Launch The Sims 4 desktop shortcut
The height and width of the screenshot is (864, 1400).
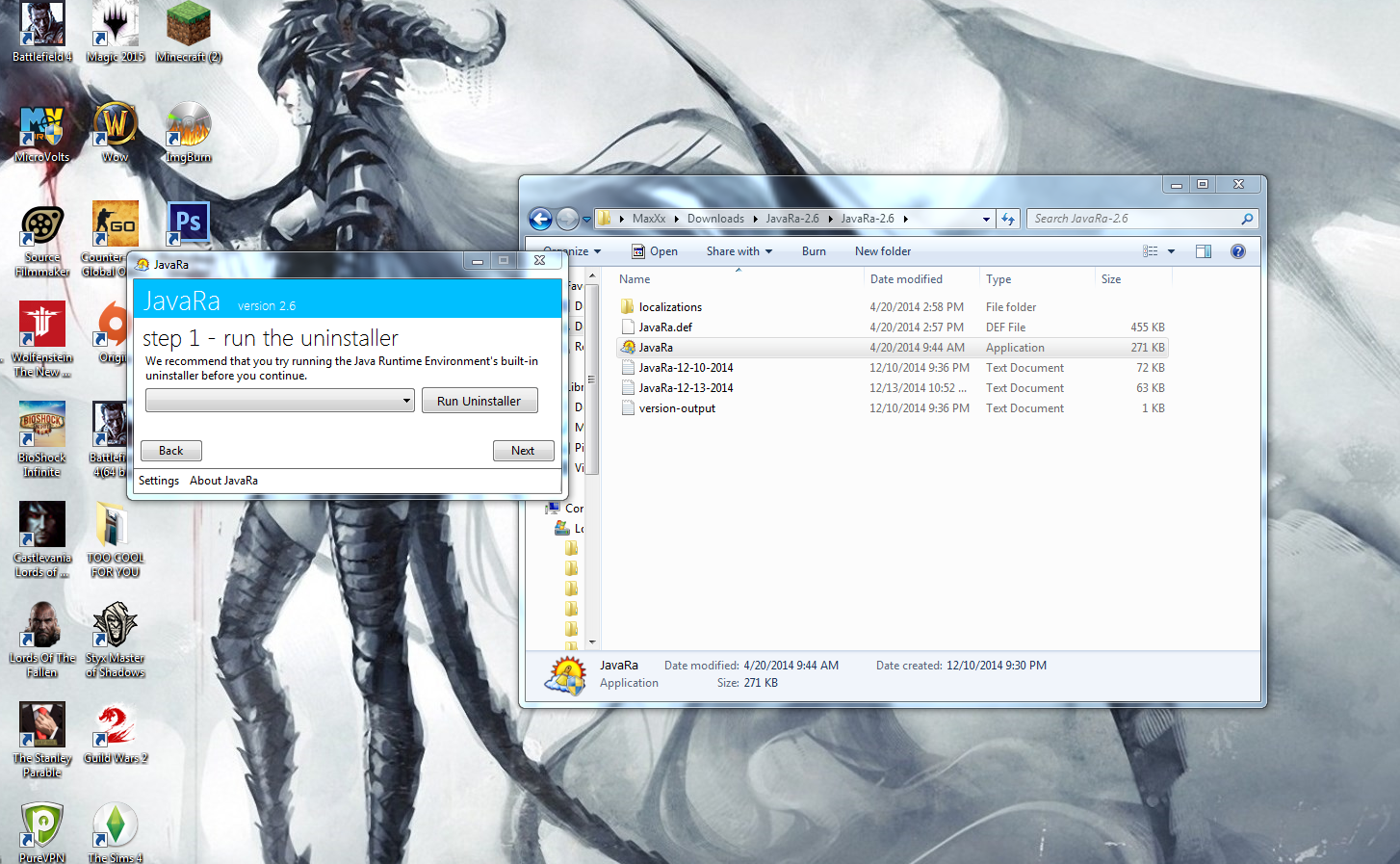116,833
